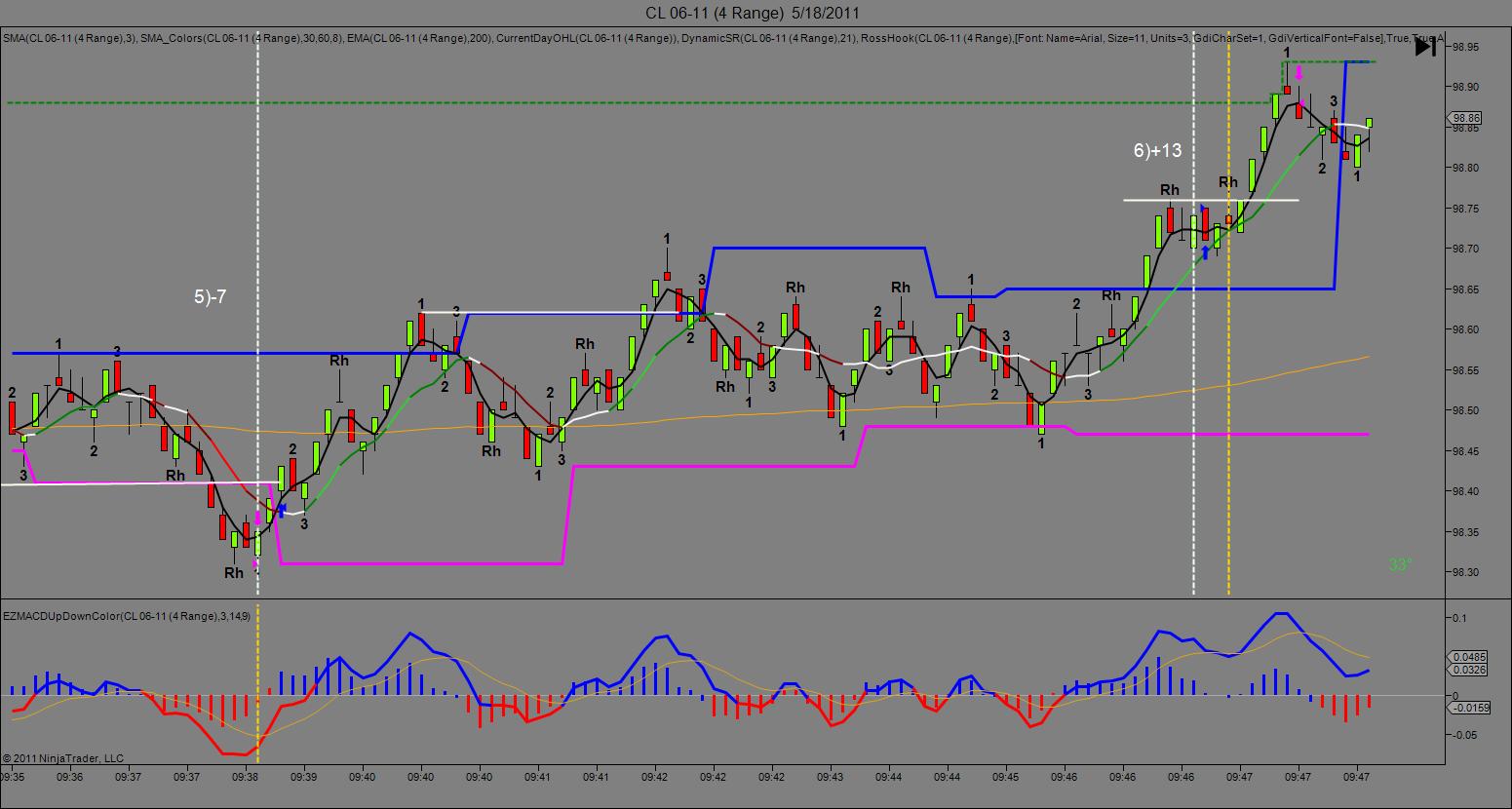
Task: Click the "© 2011 NinjaTrader, LLC" copyright text
Action: click(63, 757)
